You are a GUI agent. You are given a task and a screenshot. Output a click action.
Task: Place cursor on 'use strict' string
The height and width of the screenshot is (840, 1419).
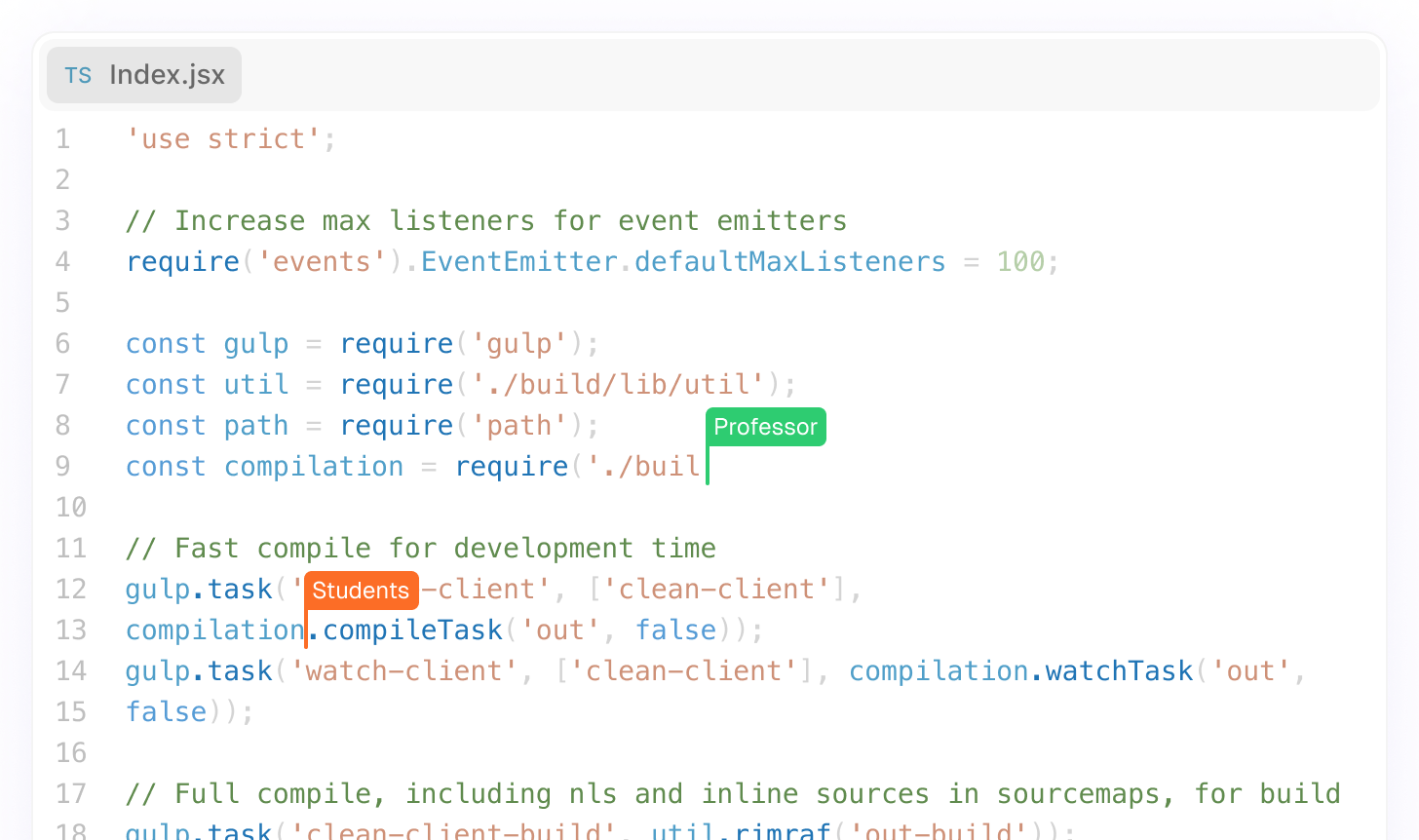pos(224,139)
